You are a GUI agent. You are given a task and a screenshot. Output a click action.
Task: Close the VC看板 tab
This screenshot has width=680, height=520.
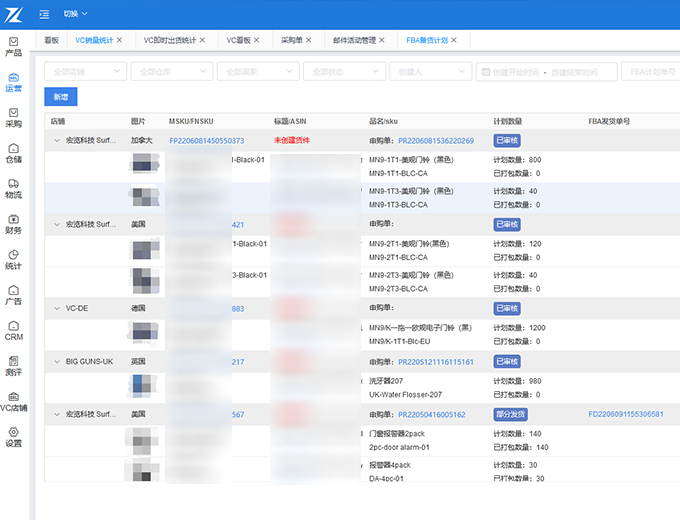(257, 40)
